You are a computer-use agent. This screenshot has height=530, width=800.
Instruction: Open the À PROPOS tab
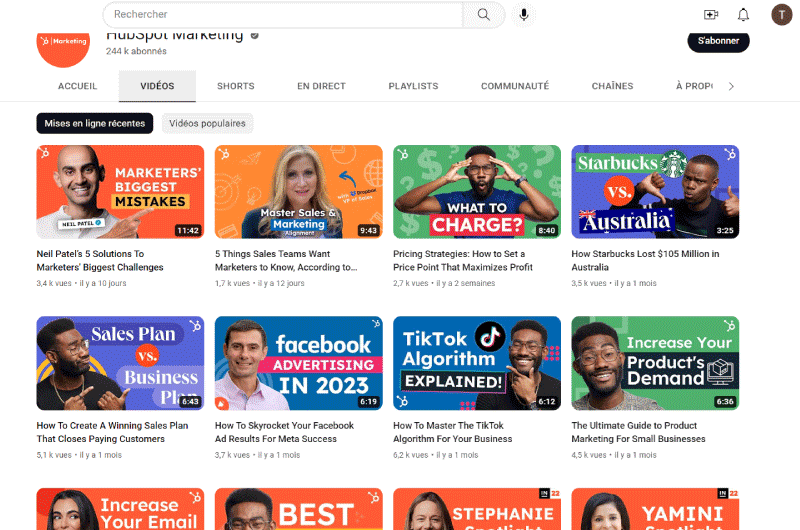pos(694,86)
